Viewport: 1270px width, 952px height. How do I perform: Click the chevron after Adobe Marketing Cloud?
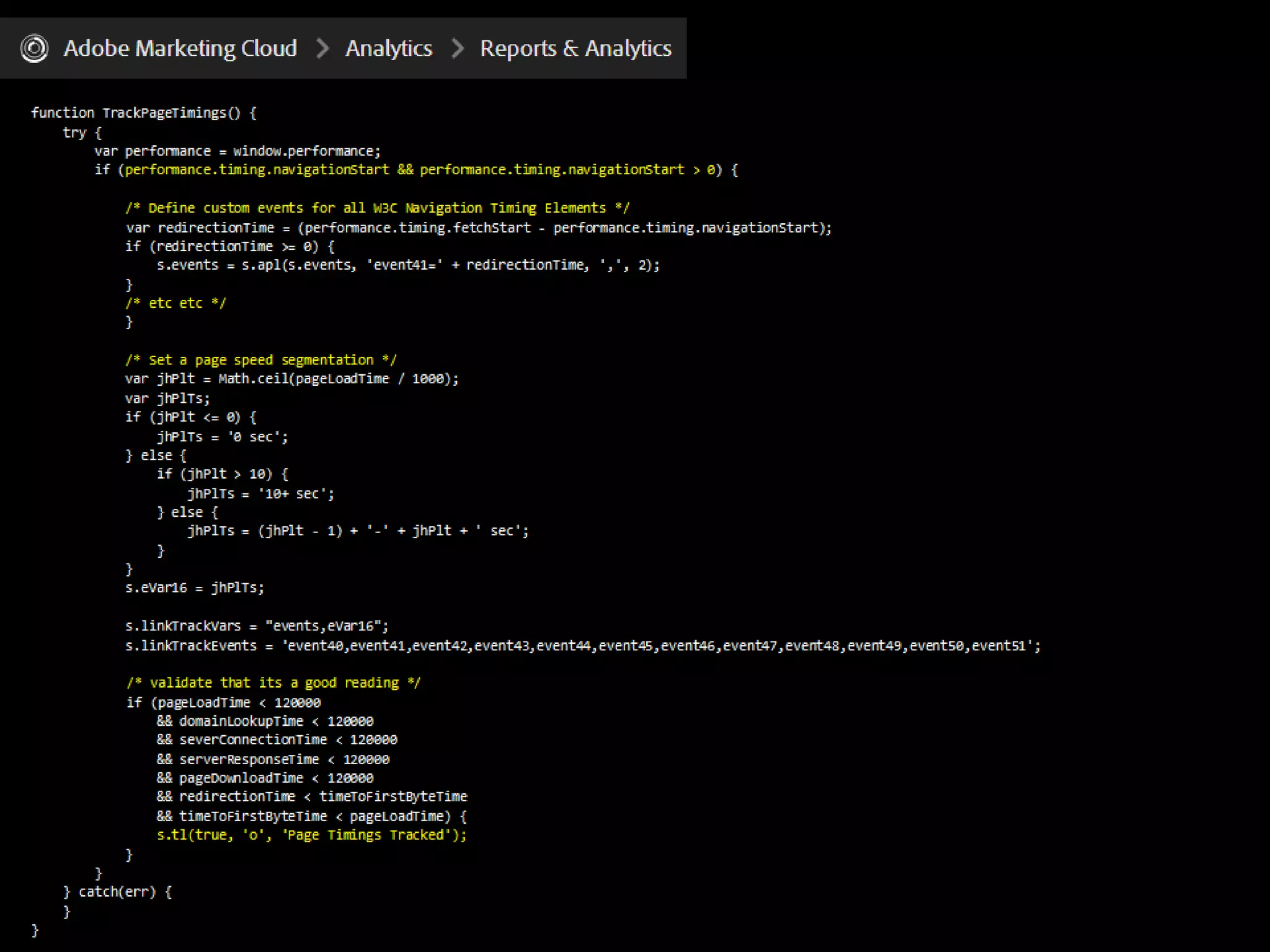(322, 48)
